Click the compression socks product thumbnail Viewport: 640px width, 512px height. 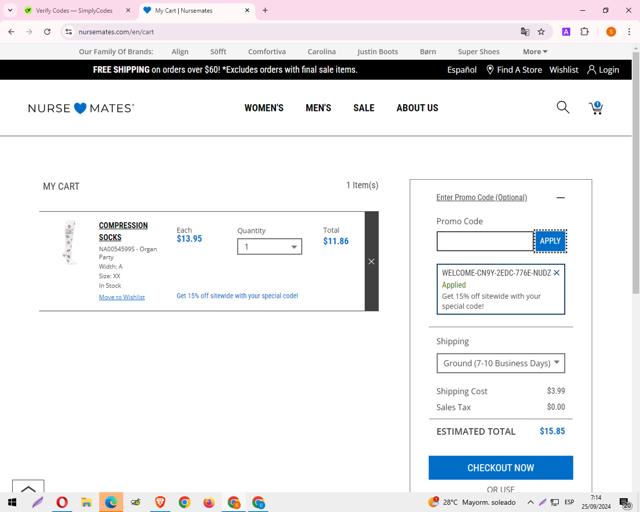(x=69, y=243)
